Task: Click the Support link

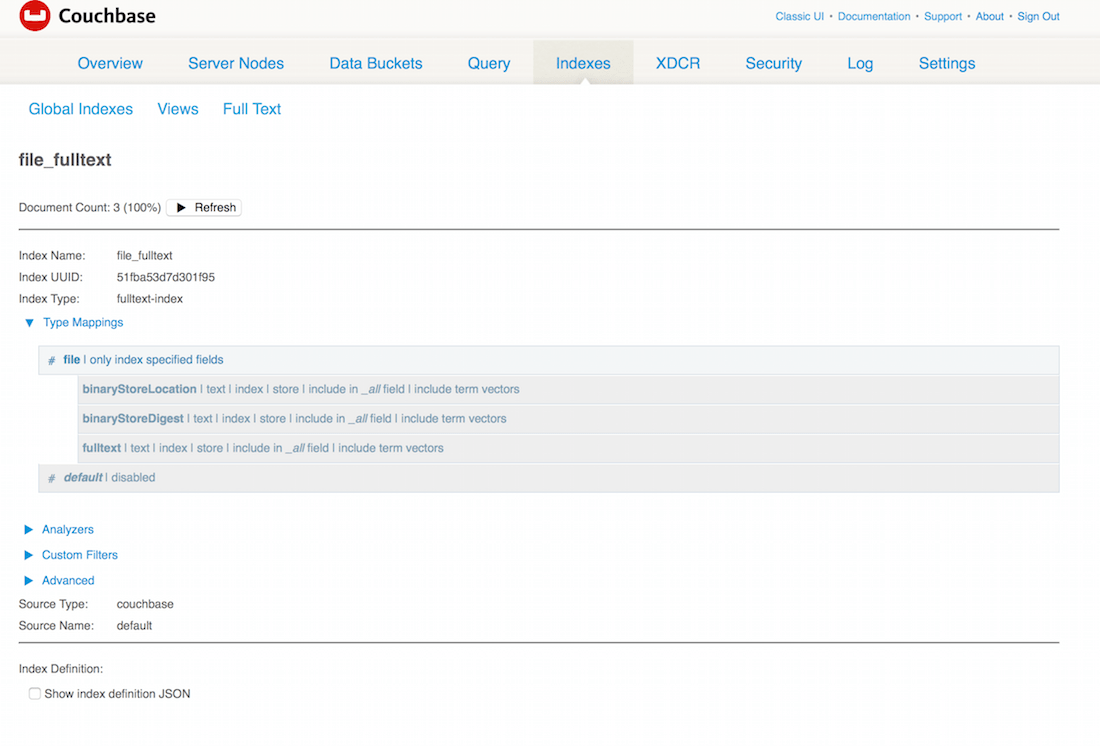Action: (x=943, y=16)
